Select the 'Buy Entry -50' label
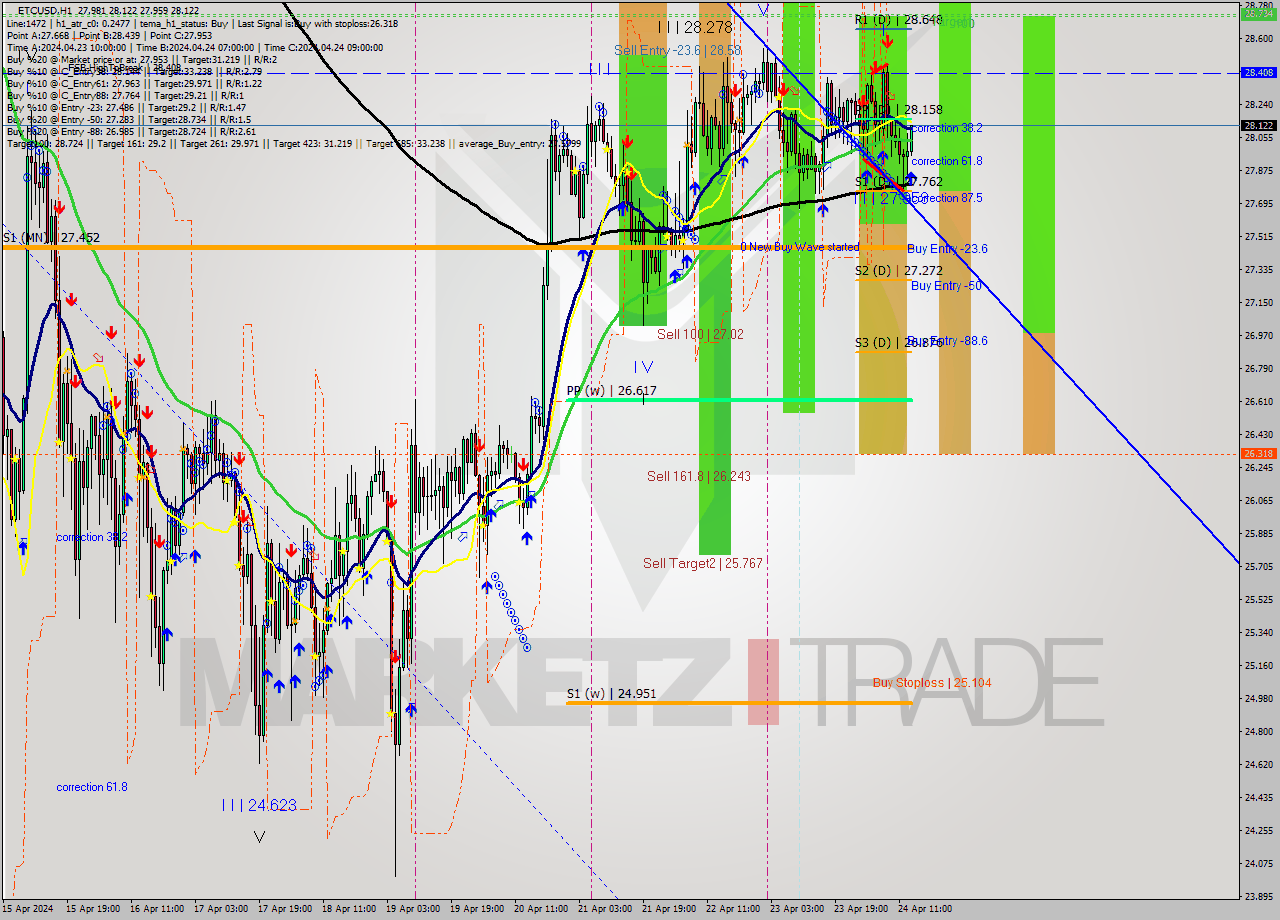1280x920 pixels. [x=946, y=286]
